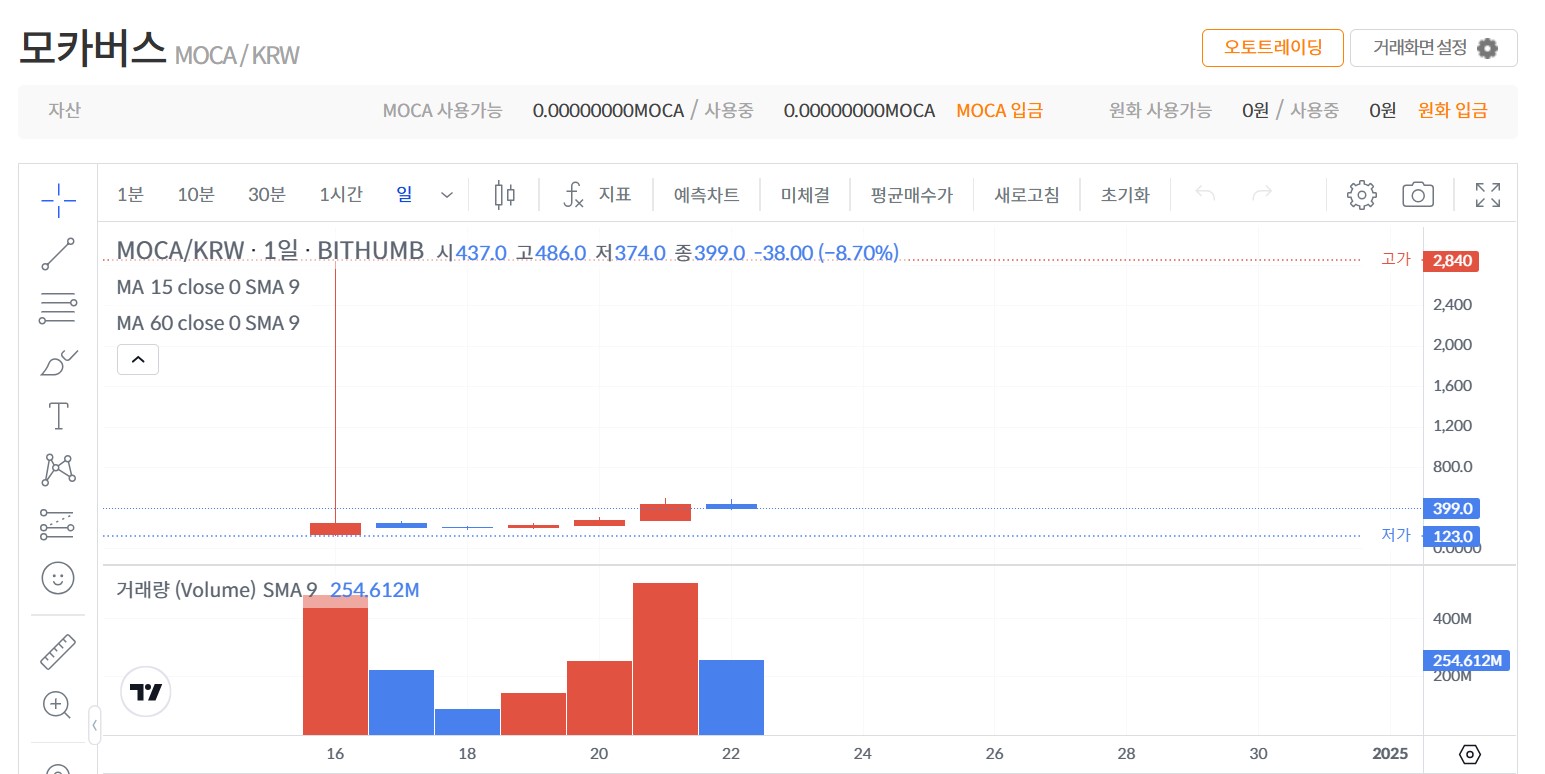Screen dimensions: 1545x774
Task: Expand the time interval dropdown arrow
Action: 447,194
